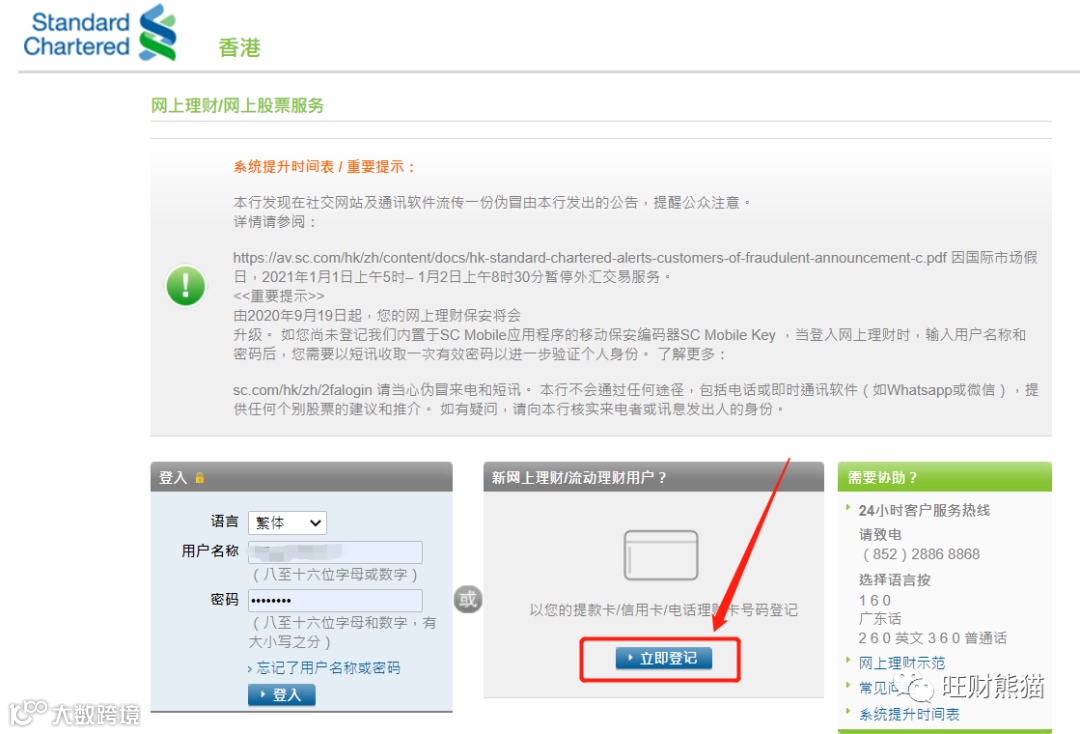The height and width of the screenshot is (734, 1080).
Task: Click the Standard Chartered logo
Action: [100, 33]
